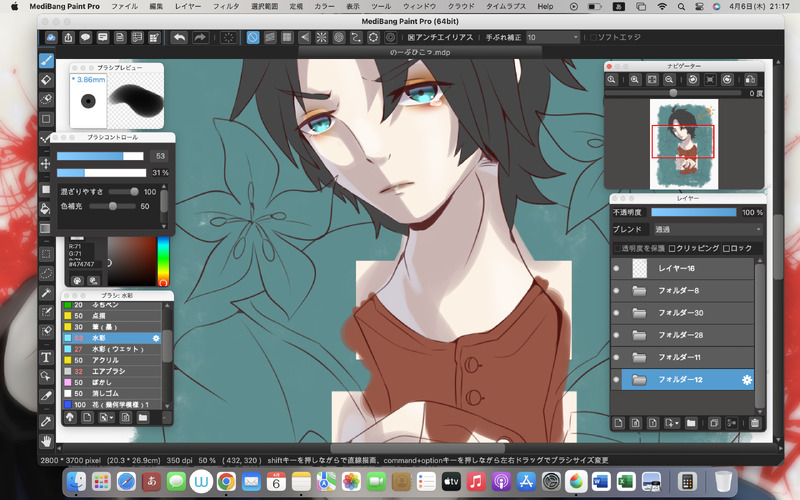800x500 pixels.
Task: Enable radial snap guide icon
Action: (x=321, y=37)
